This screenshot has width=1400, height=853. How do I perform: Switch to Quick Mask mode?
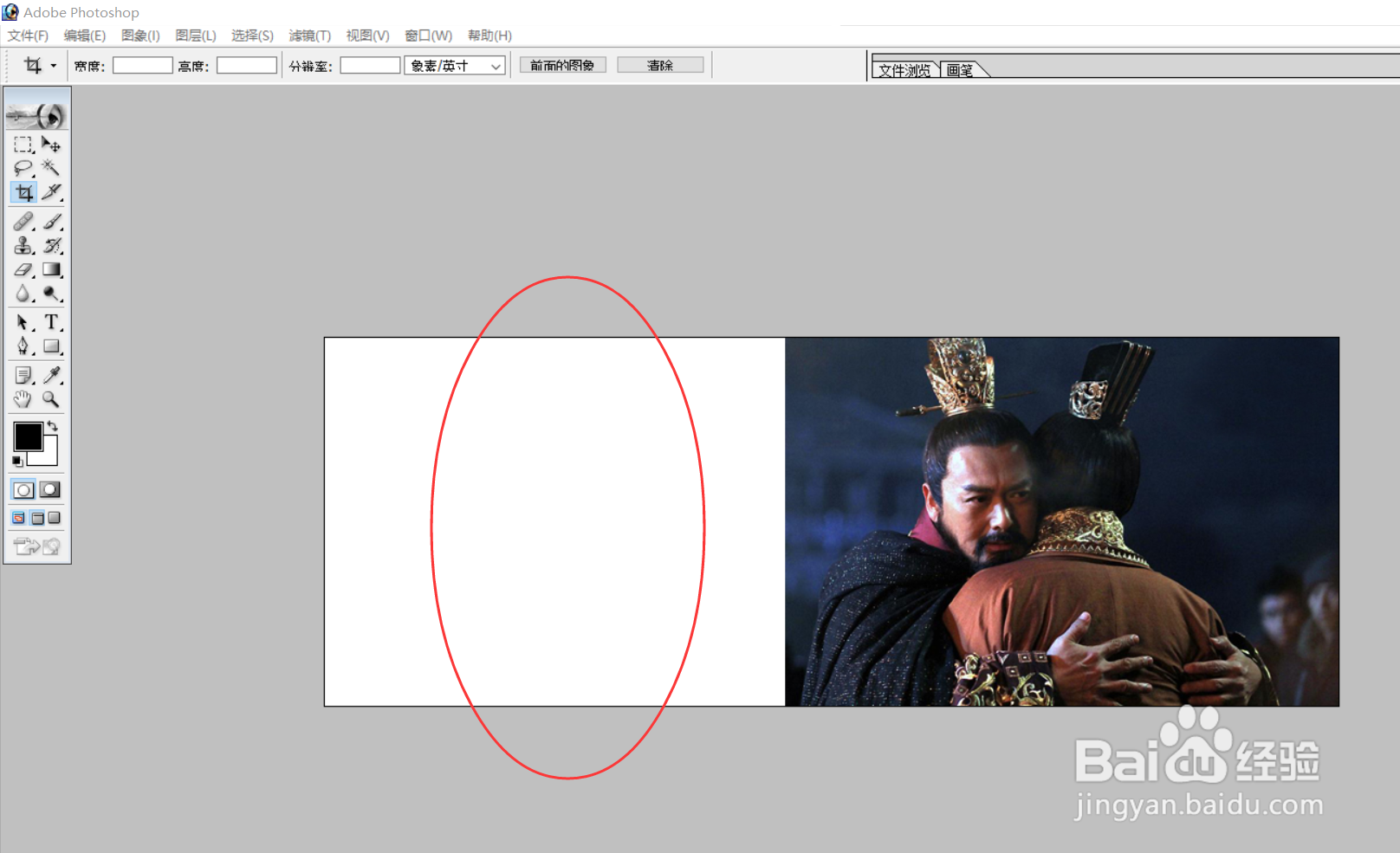pos(50,490)
